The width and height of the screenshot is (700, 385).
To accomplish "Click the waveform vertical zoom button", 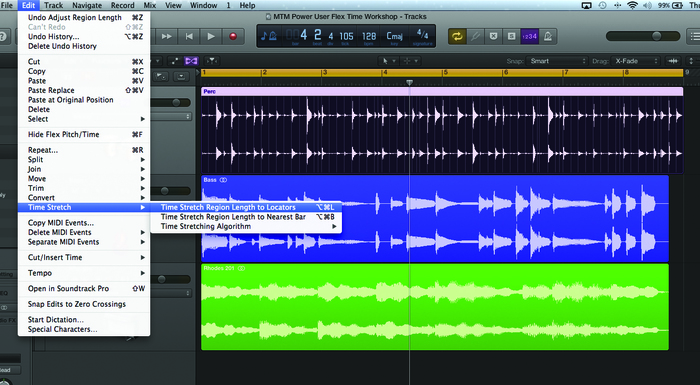I will click(x=673, y=61).
